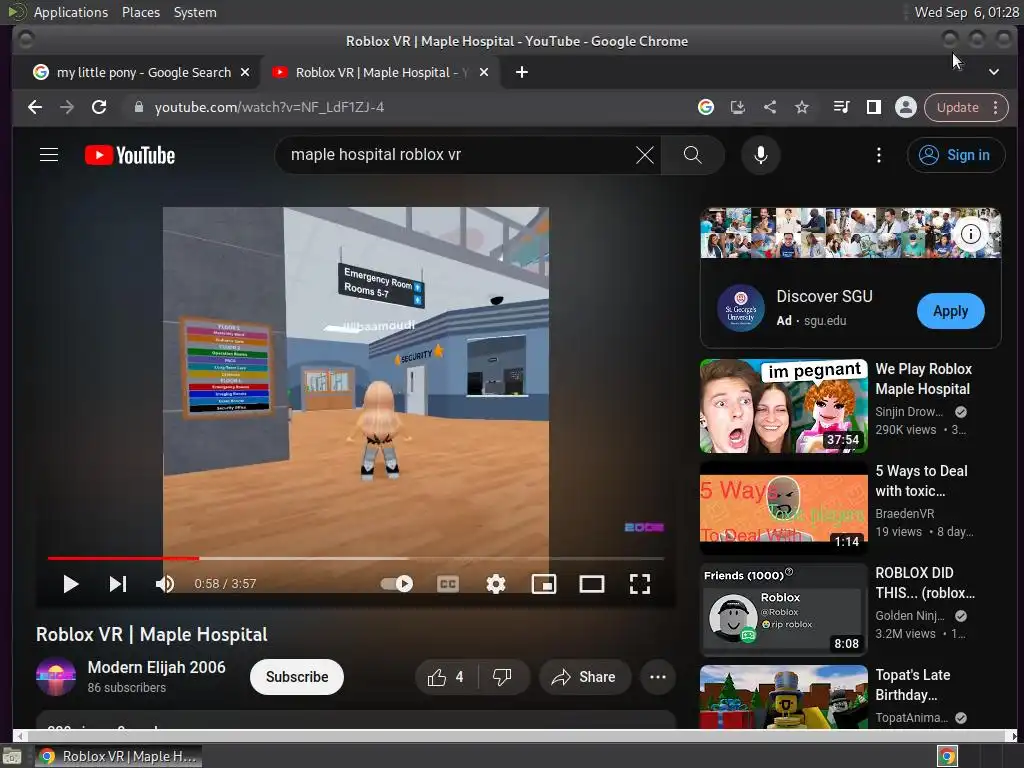Image resolution: width=1024 pixels, height=768 pixels.
Task: Mute the video volume
Action: tap(165, 584)
